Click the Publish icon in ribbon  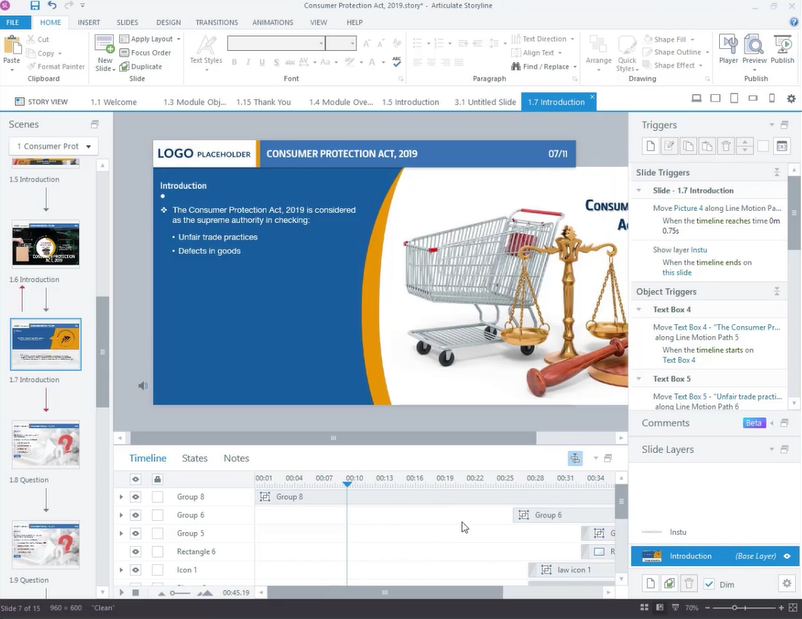click(x=782, y=45)
